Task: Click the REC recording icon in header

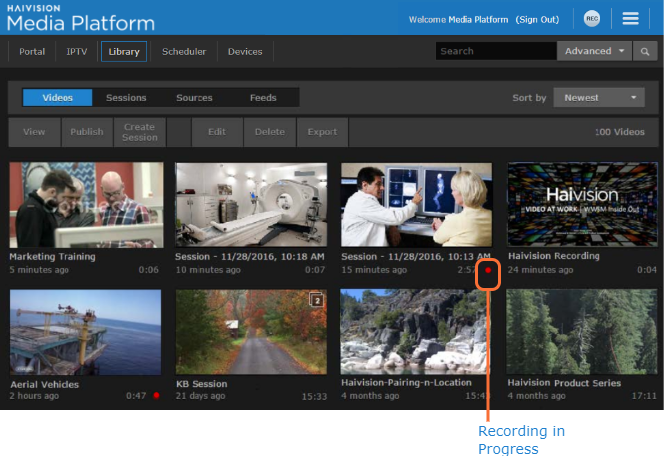Action: (592, 18)
